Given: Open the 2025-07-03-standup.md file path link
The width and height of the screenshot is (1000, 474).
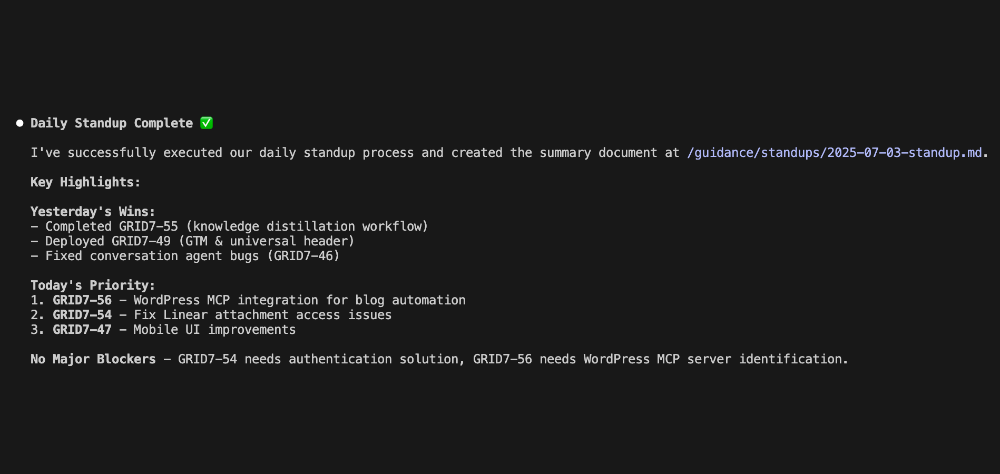Looking at the screenshot, I should coord(835,153).
